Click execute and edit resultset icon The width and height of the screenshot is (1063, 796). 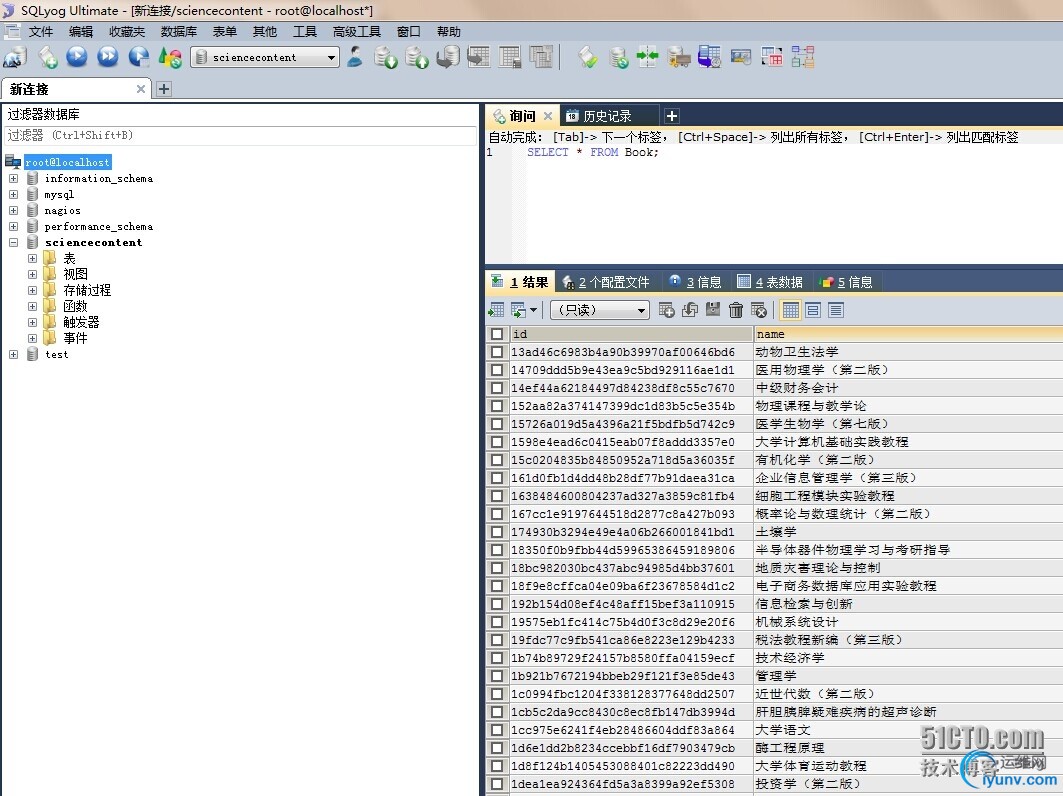pyautogui.click(x=138, y=57)
